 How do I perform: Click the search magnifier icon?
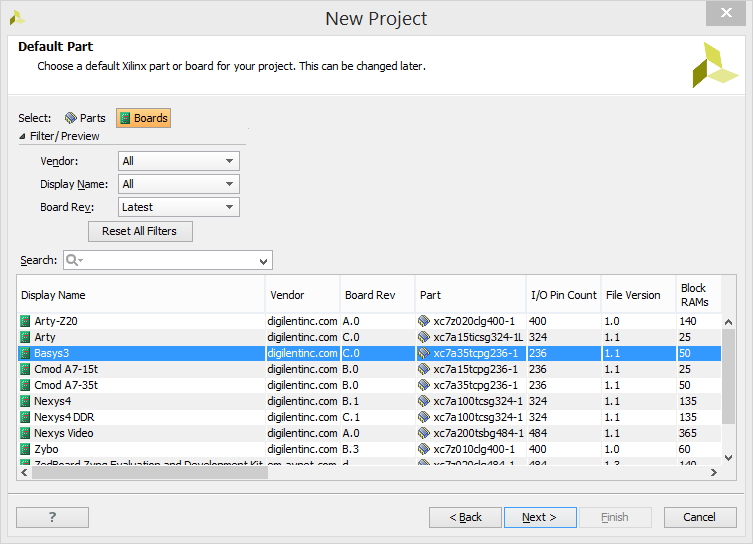click(73, 260)
